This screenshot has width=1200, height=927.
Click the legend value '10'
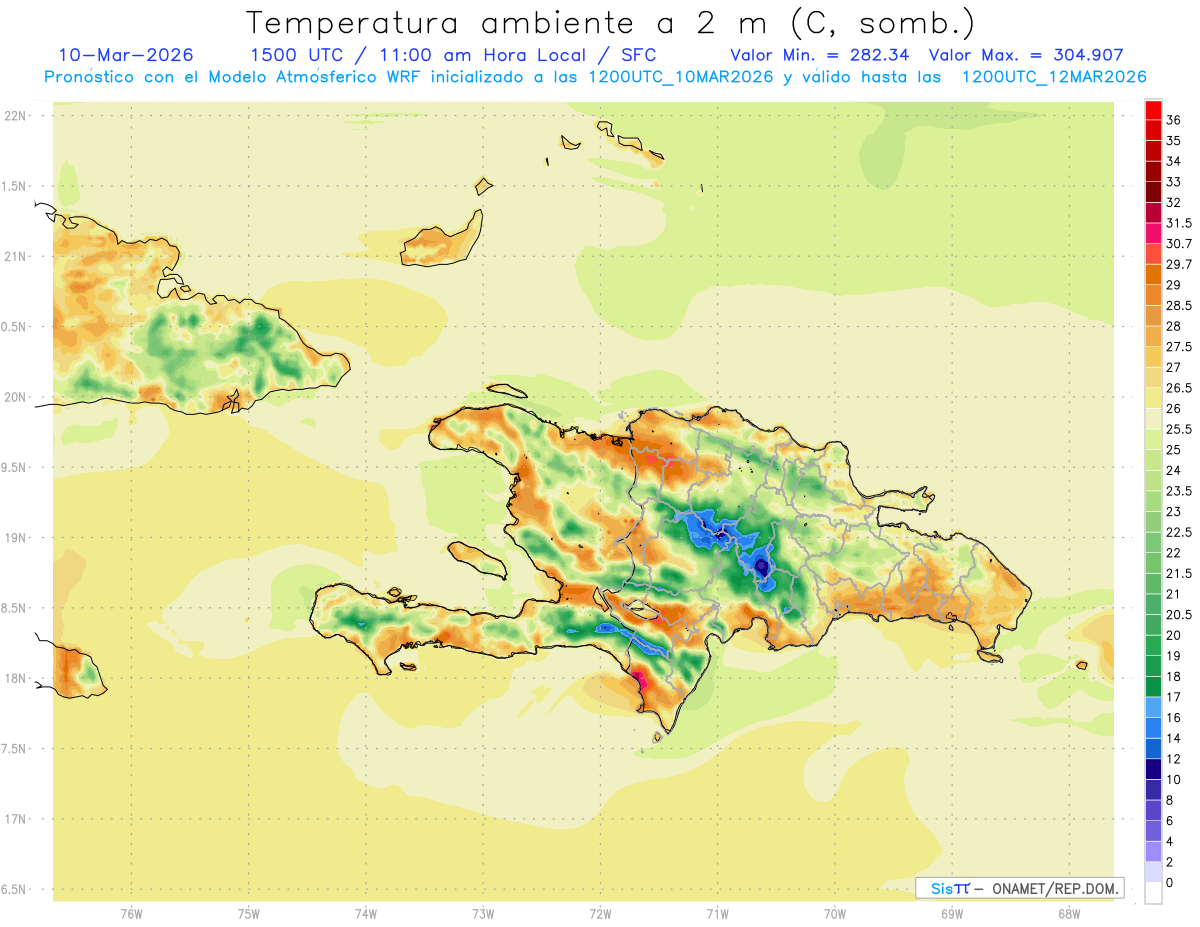[x=1174, y=779]
